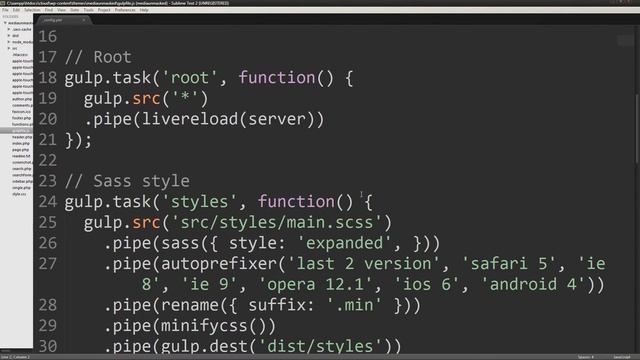Click the 'styles' string on line 24
Viewport: 640px width, 360px height.
pos(200,202)
